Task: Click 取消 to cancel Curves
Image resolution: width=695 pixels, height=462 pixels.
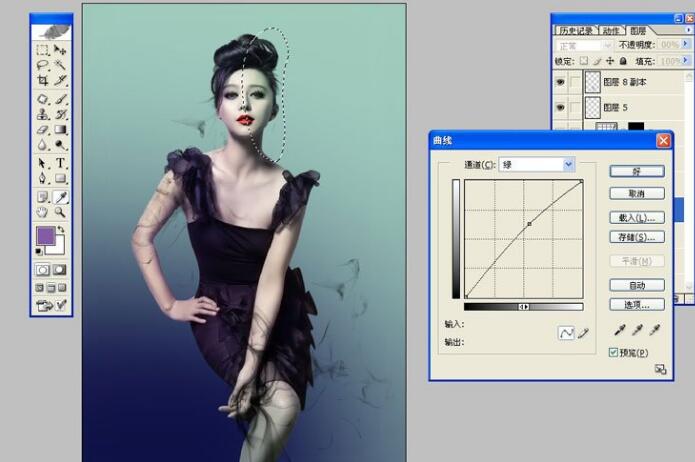Action: click(x=637, y=193)
